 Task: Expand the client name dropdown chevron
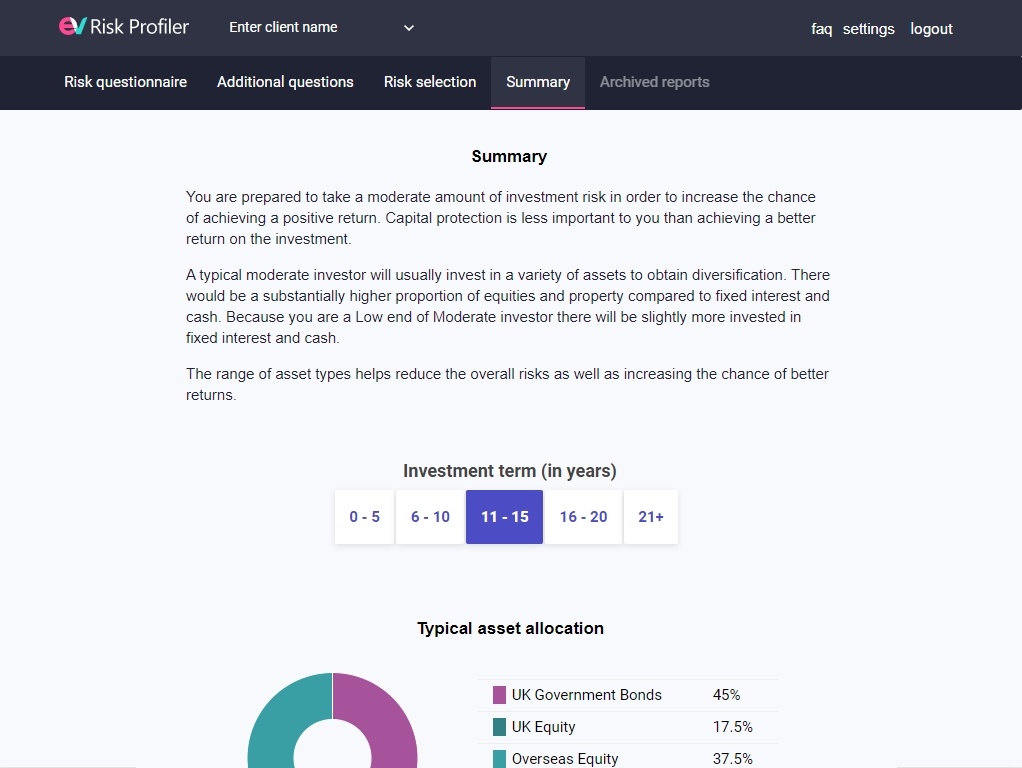point(409,27)
